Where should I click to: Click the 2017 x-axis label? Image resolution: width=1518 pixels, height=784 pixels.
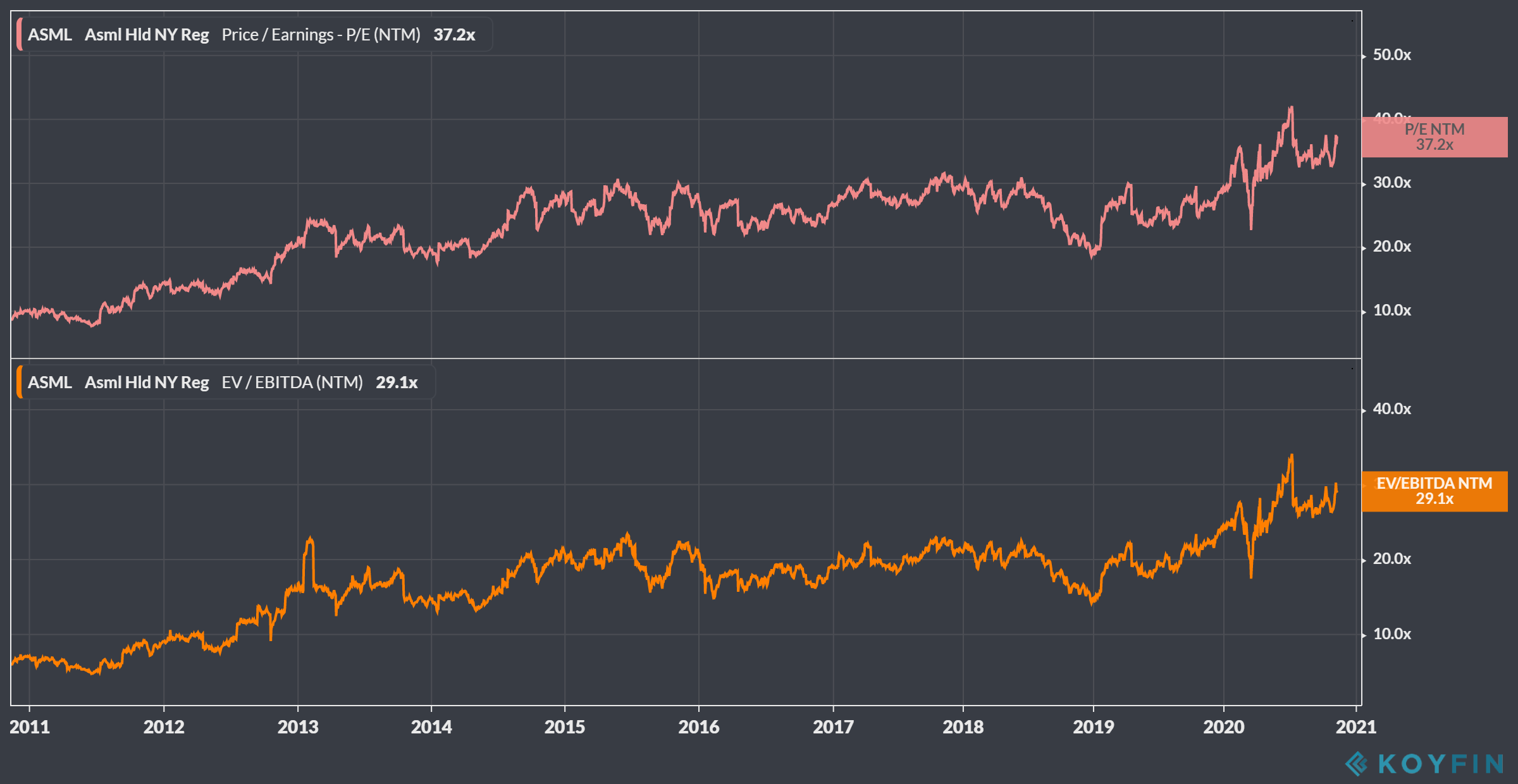coord(833,727)
